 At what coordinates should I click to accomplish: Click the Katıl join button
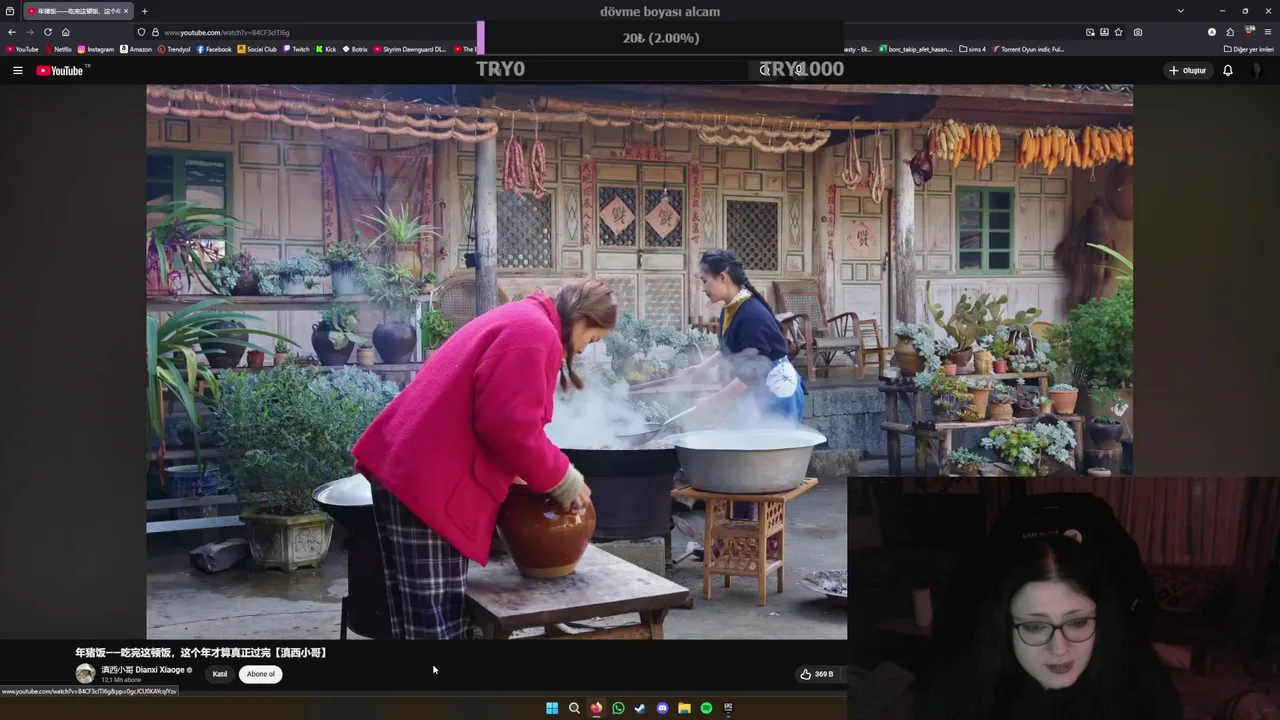click(x=220, y=674)
